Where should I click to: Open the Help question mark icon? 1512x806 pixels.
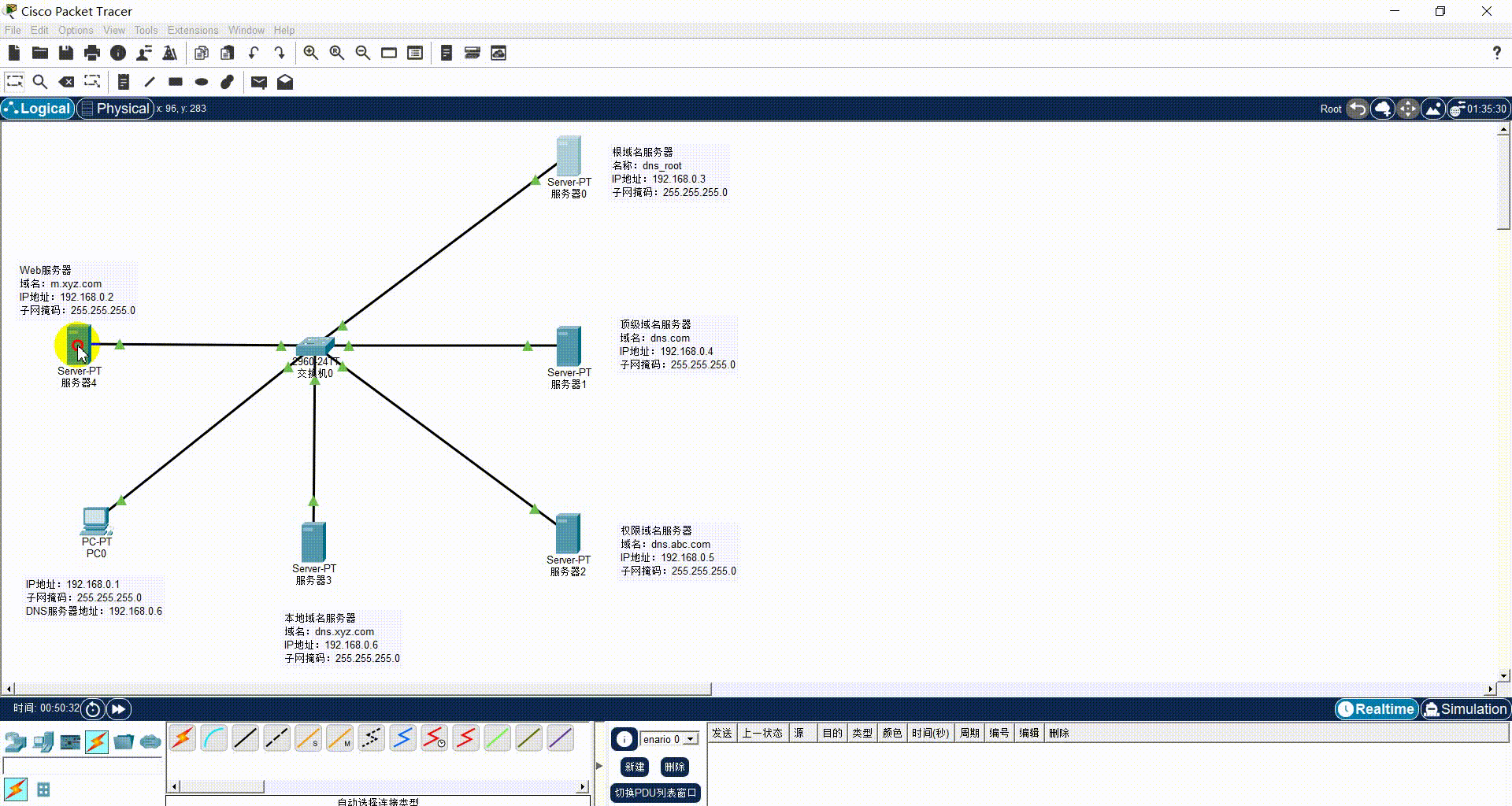[1496, 53]
